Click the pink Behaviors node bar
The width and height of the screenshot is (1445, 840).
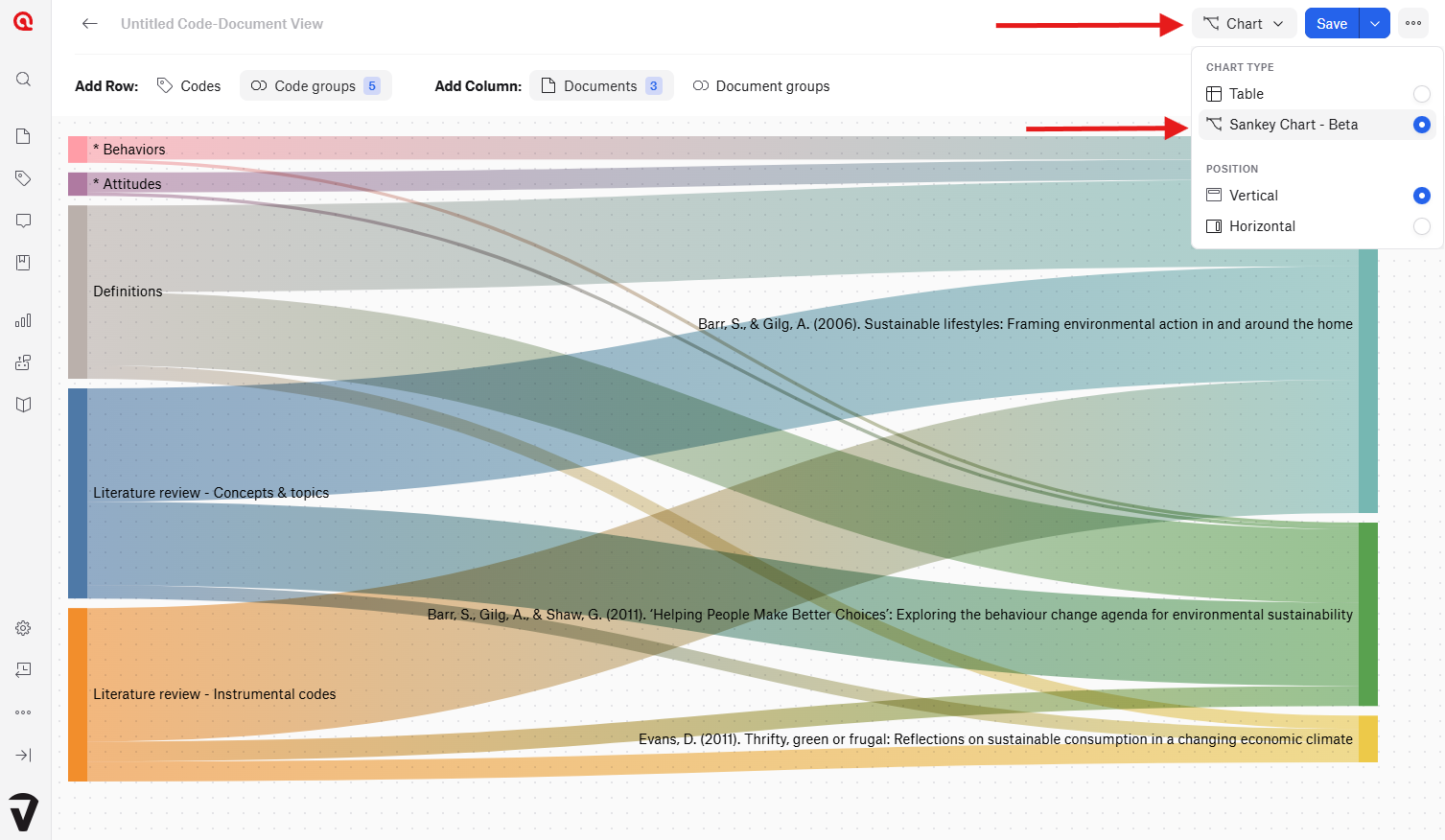tap(78, 149)
